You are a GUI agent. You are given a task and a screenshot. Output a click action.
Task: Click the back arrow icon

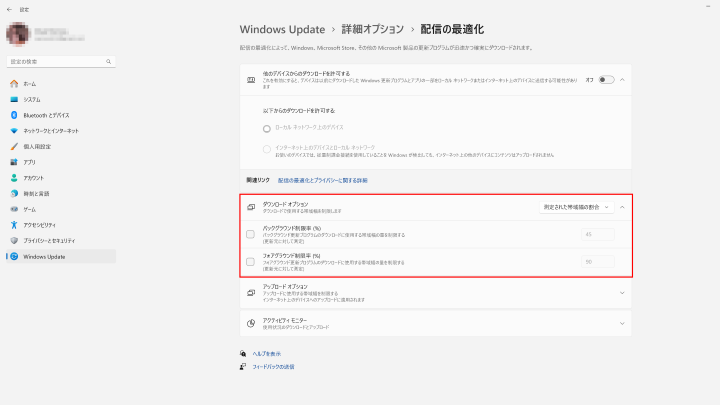[x=10, y=10]
